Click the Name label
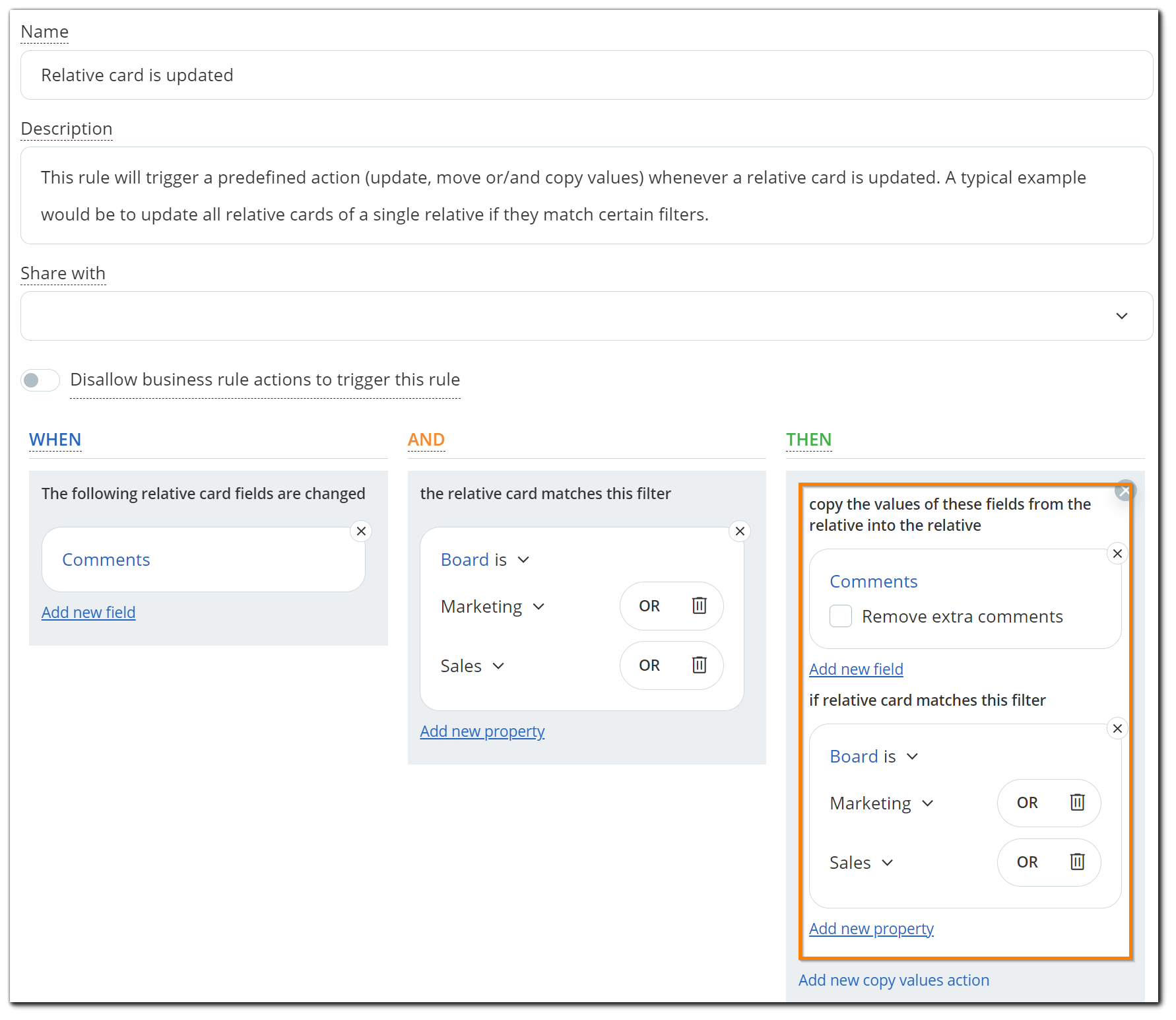1176x1020 pixels. (45, 32)
